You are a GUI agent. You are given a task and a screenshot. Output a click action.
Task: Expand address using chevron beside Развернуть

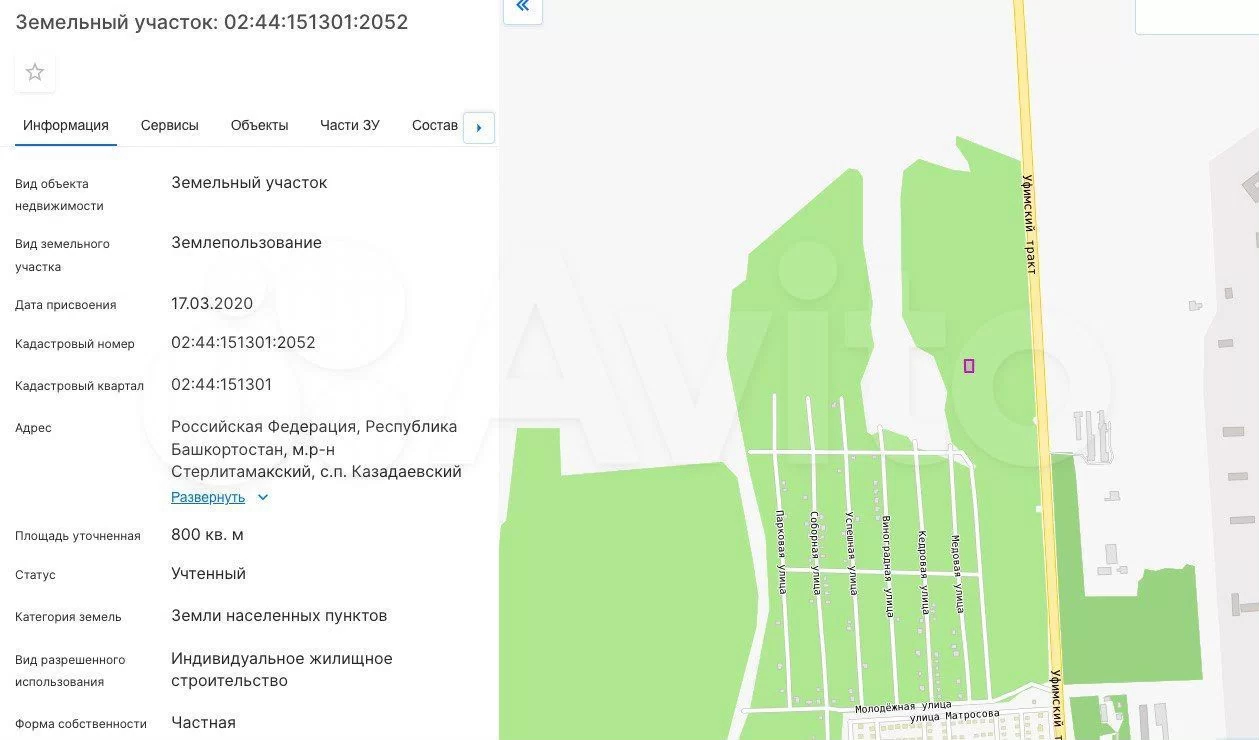pos(263,497)
